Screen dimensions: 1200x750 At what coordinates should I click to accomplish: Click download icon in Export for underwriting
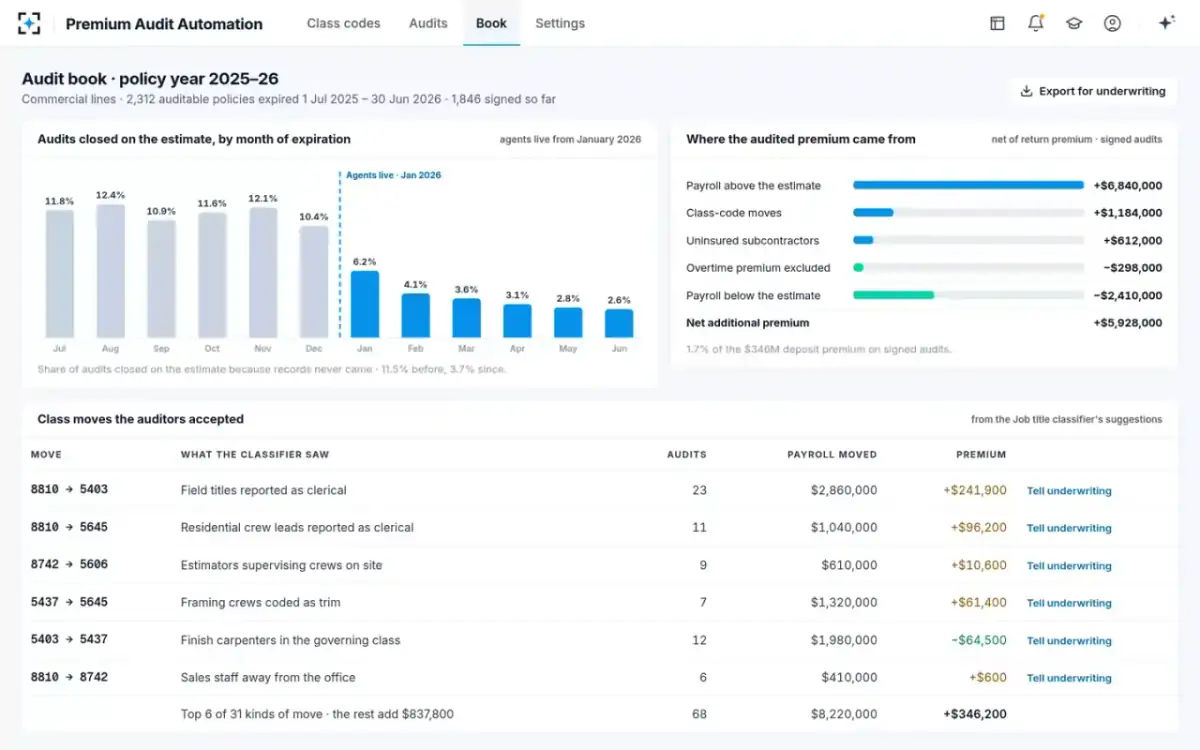(x=1026, y=91)
